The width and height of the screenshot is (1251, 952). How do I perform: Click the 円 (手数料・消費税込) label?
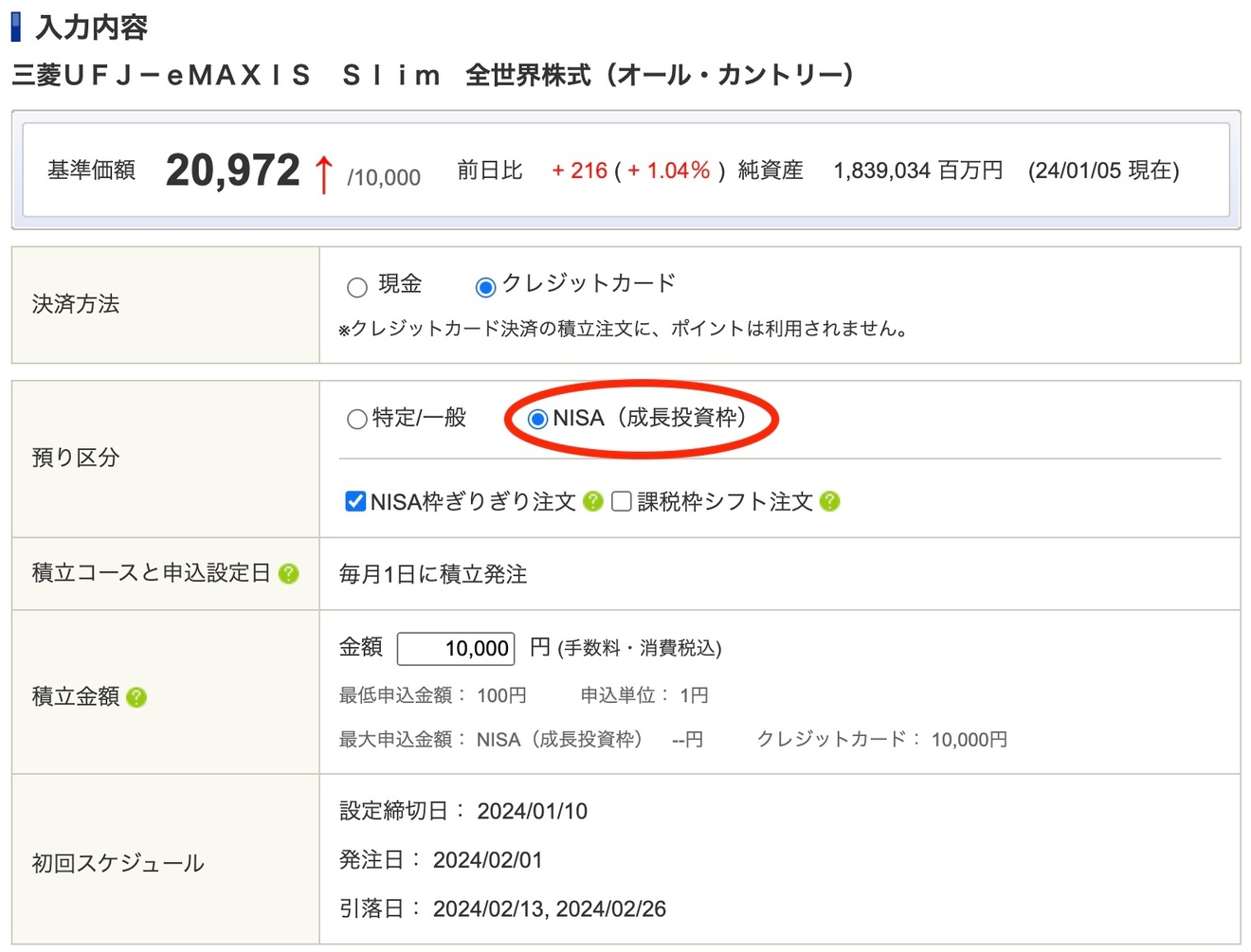point(625,648)
